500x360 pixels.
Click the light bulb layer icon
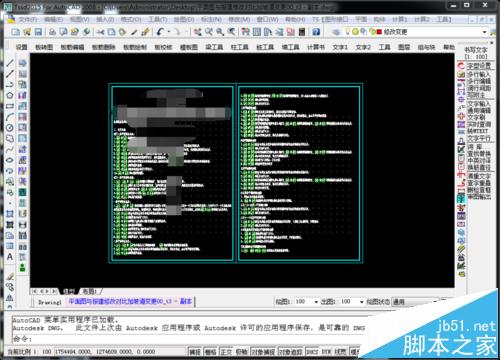pos(348,32)
